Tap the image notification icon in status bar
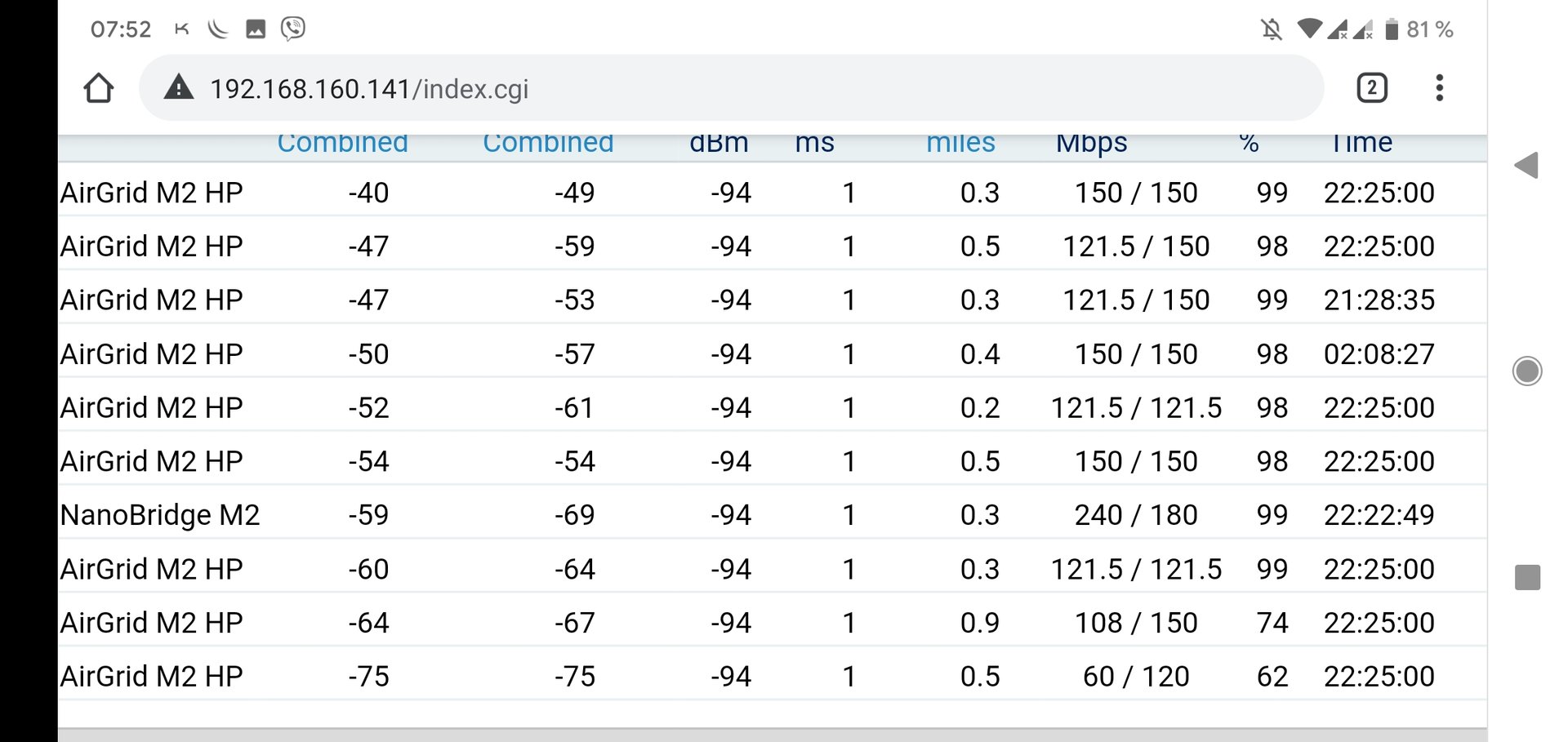1568x742 pixels. tap(256, 30)
